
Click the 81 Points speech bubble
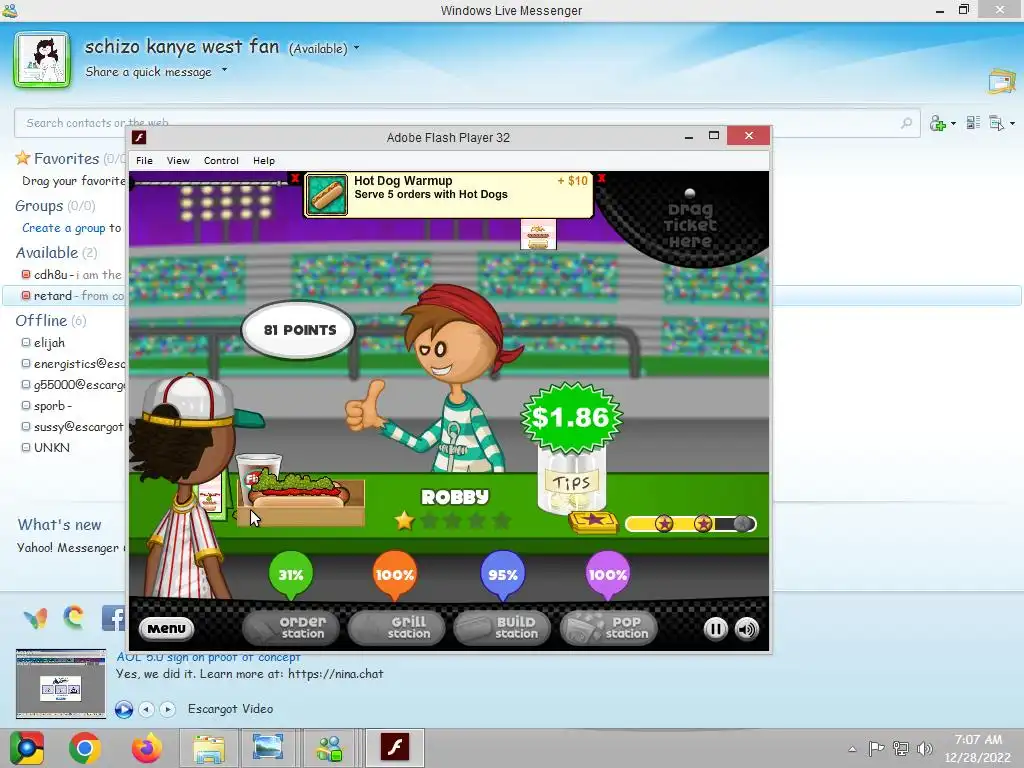pyautogui.click(x=299, y=330)
